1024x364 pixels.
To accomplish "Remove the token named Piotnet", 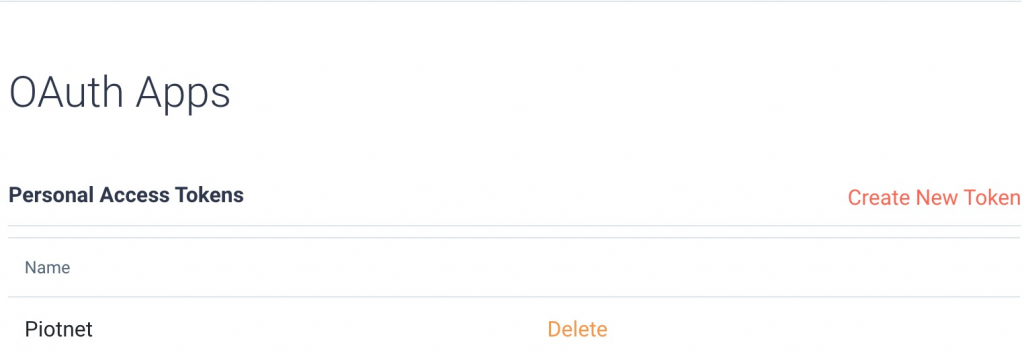I will 577,329.
